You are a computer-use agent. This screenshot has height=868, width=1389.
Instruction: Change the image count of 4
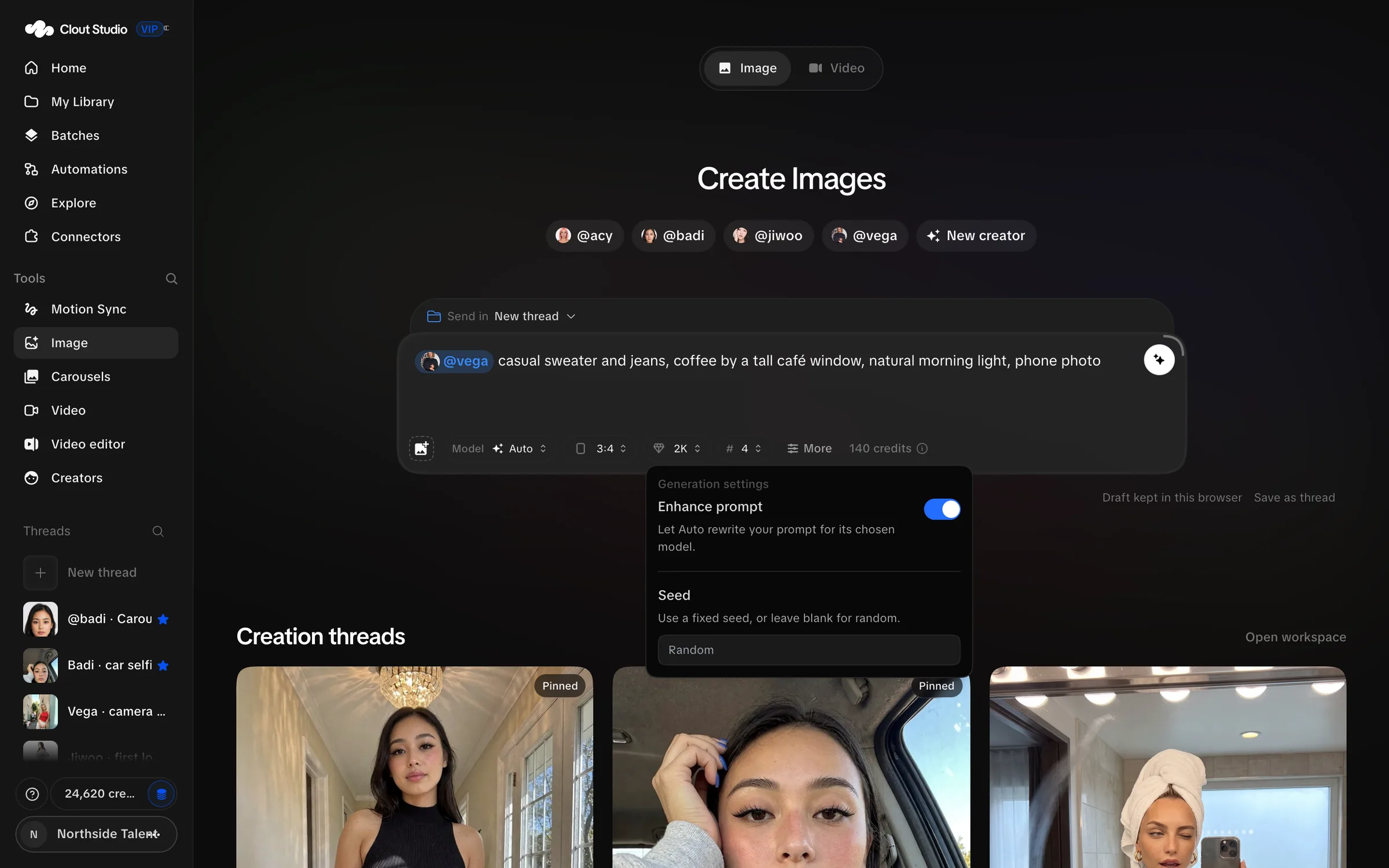point(744,448)
